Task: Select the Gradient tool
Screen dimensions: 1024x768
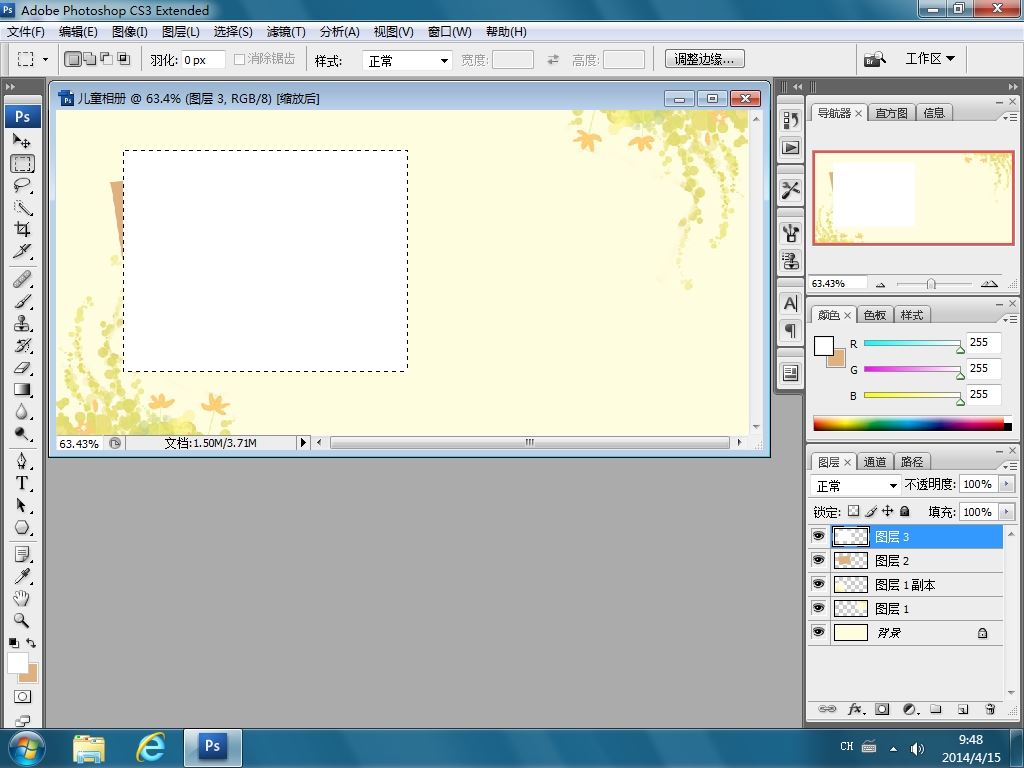Action: 22,390
